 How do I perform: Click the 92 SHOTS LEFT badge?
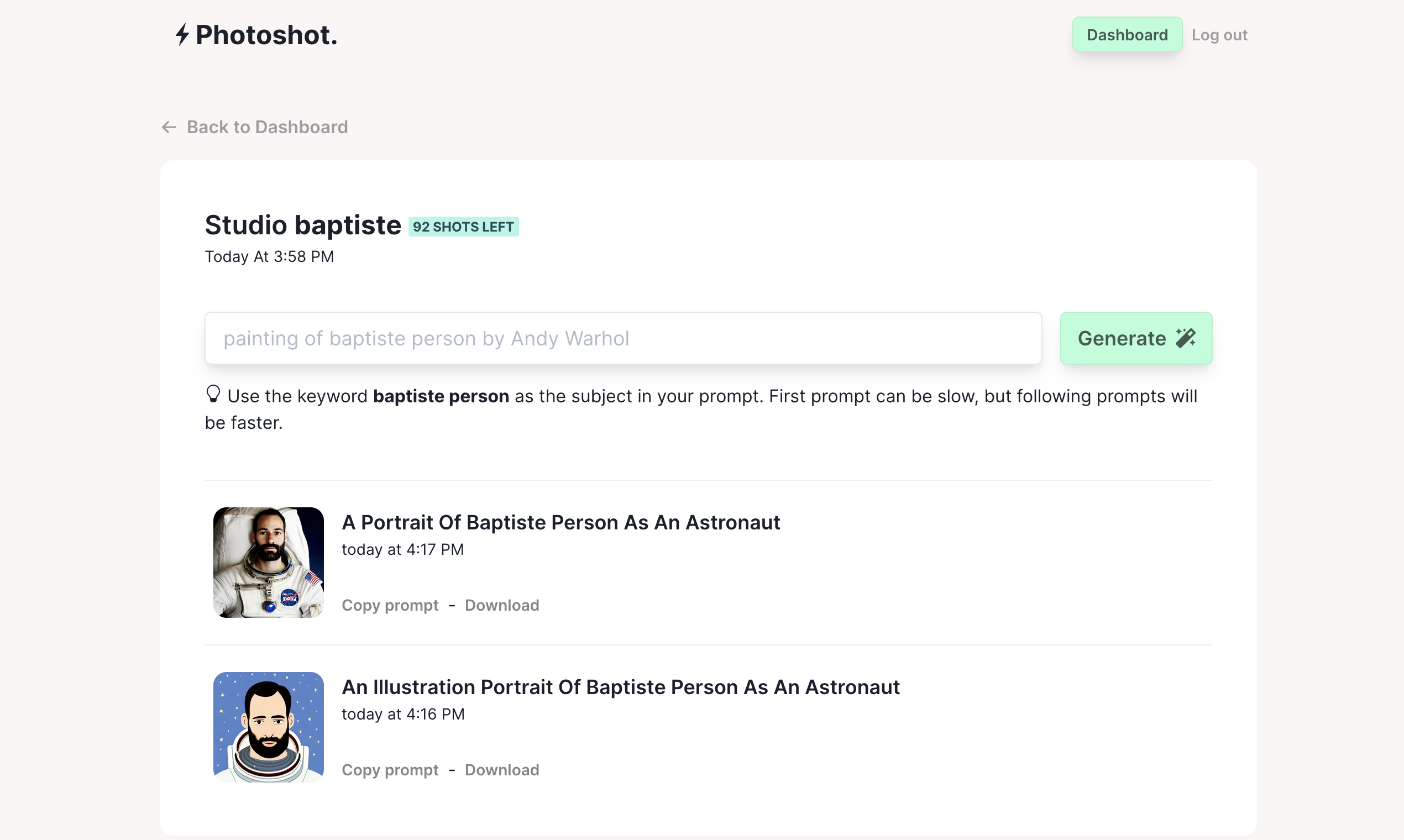[463, 227]
